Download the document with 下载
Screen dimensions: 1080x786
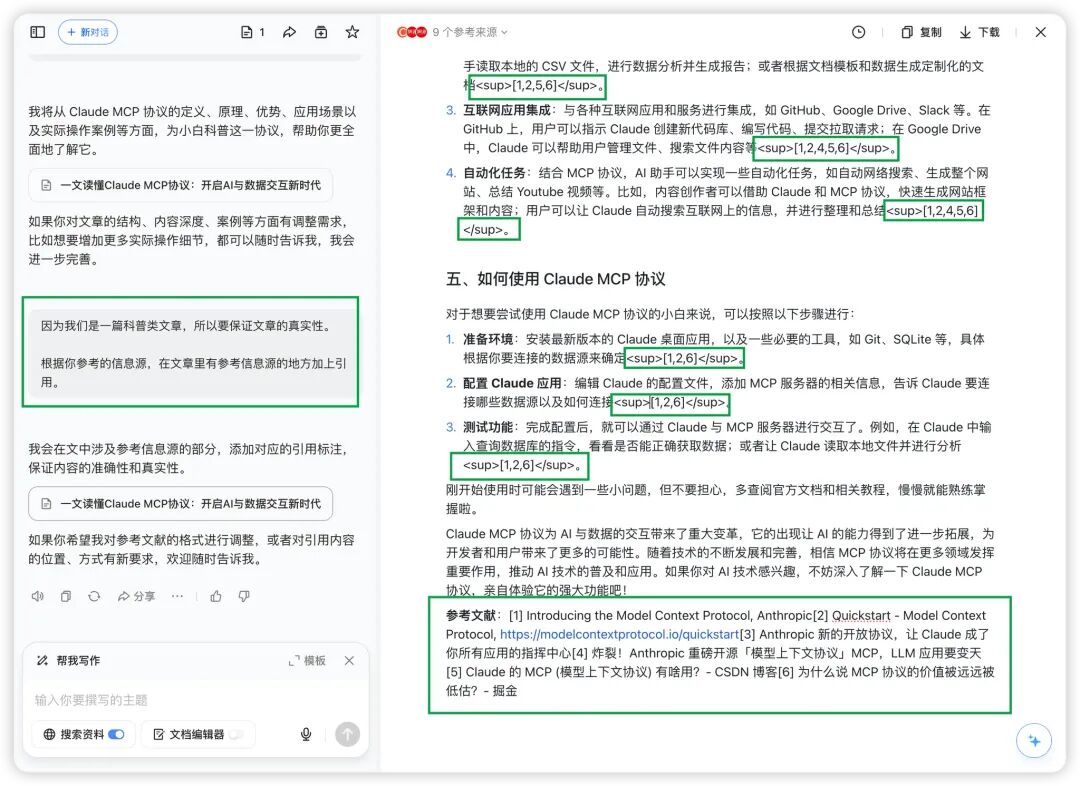pos(979,32)
